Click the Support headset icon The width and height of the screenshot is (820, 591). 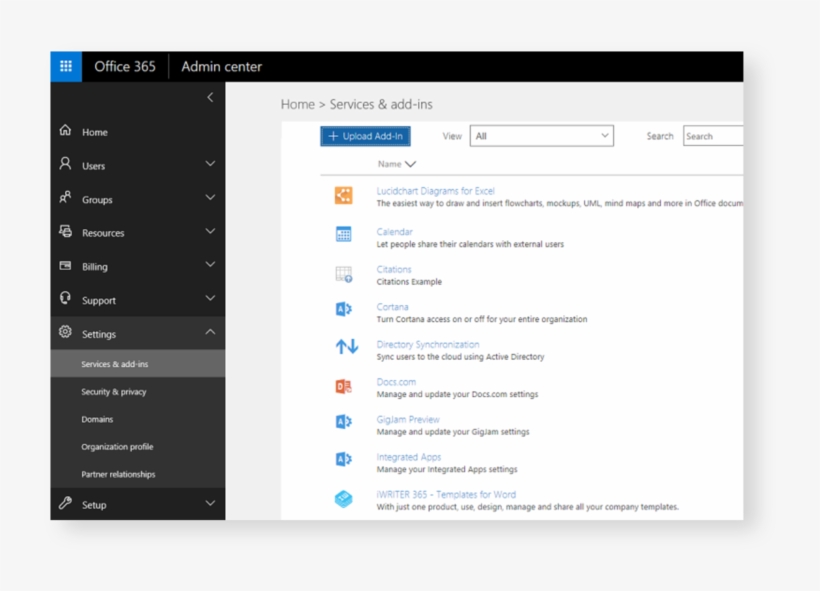[65, 298]
